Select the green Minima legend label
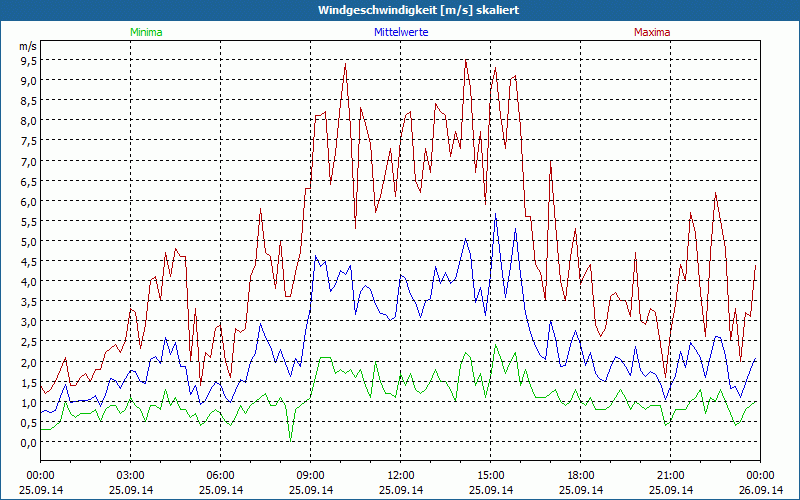Image resolution: width=800 pixels, height=500 pixels. [x=146, y=32]
